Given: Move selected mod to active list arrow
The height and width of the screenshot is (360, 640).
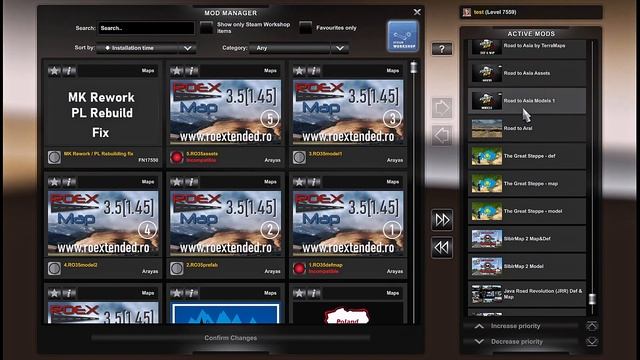Looking at the screenshot, I should click(442, 108).
